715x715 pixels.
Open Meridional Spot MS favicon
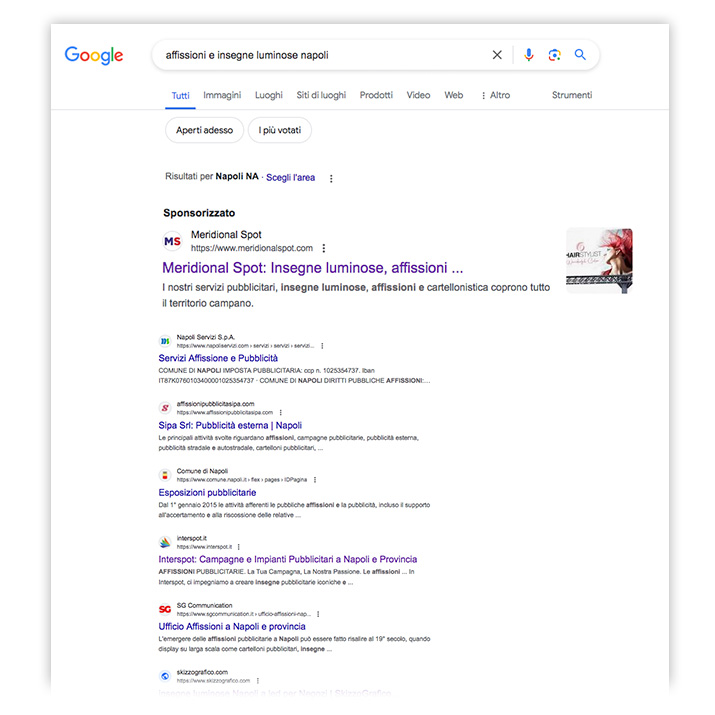click(172, 241)
